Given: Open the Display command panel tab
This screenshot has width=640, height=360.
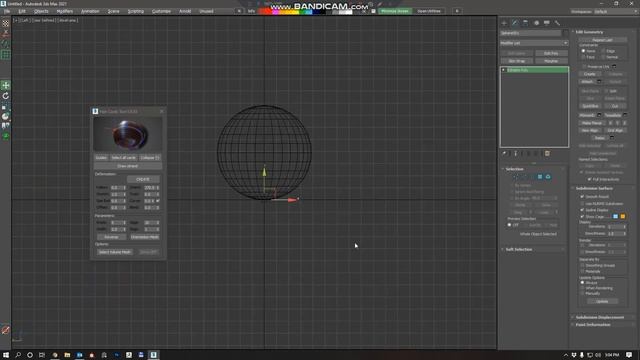Looking at the screenshot, I should click(x=547, y=23).
